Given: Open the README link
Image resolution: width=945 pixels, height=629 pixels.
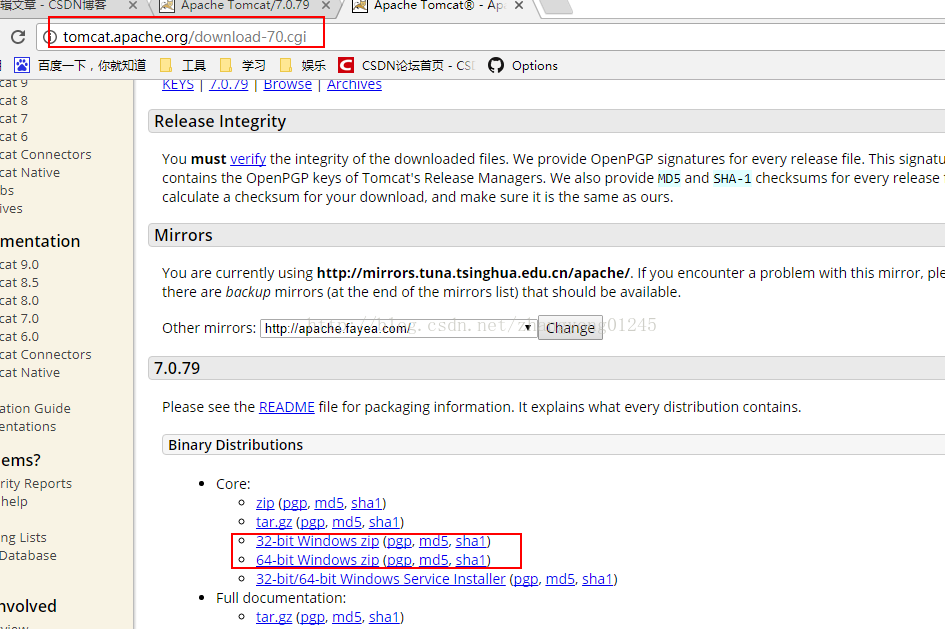Looking at the screenshot, I should pos(287,407).
